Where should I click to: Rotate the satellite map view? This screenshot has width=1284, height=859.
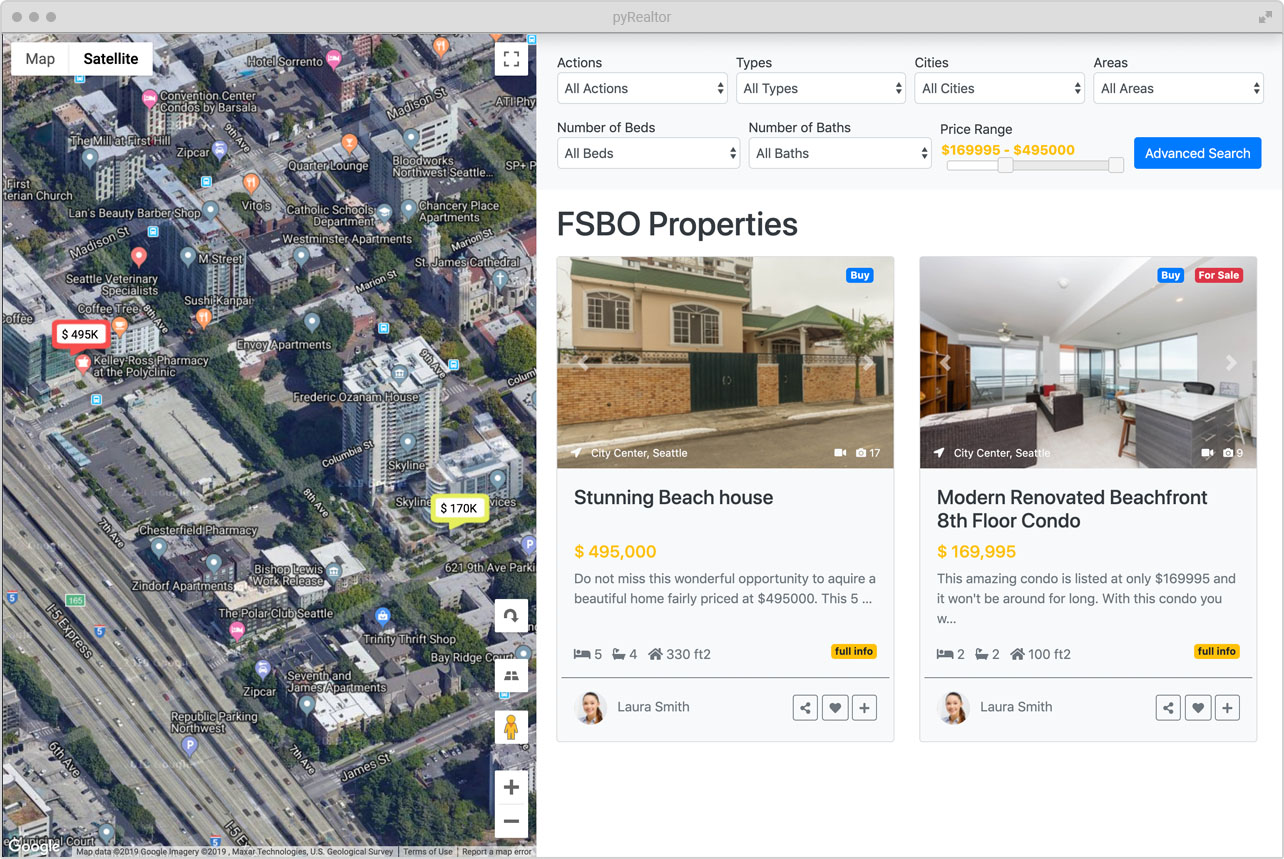pyautogui.click(x=511, y=616)
